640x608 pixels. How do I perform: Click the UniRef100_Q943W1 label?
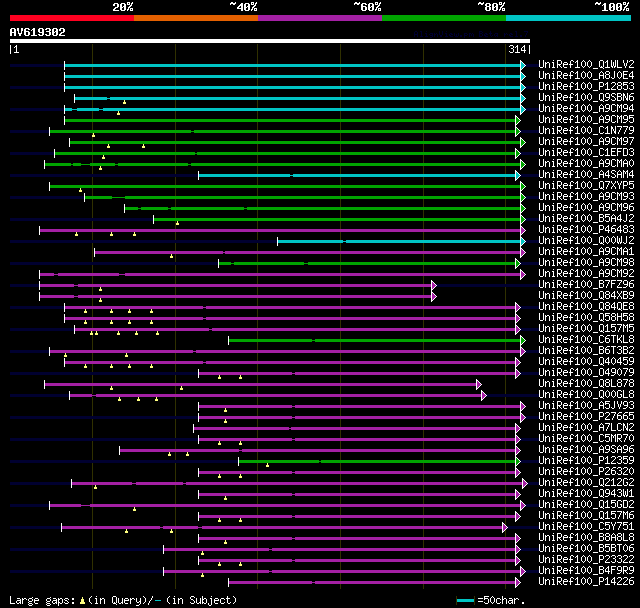point(586,494)
